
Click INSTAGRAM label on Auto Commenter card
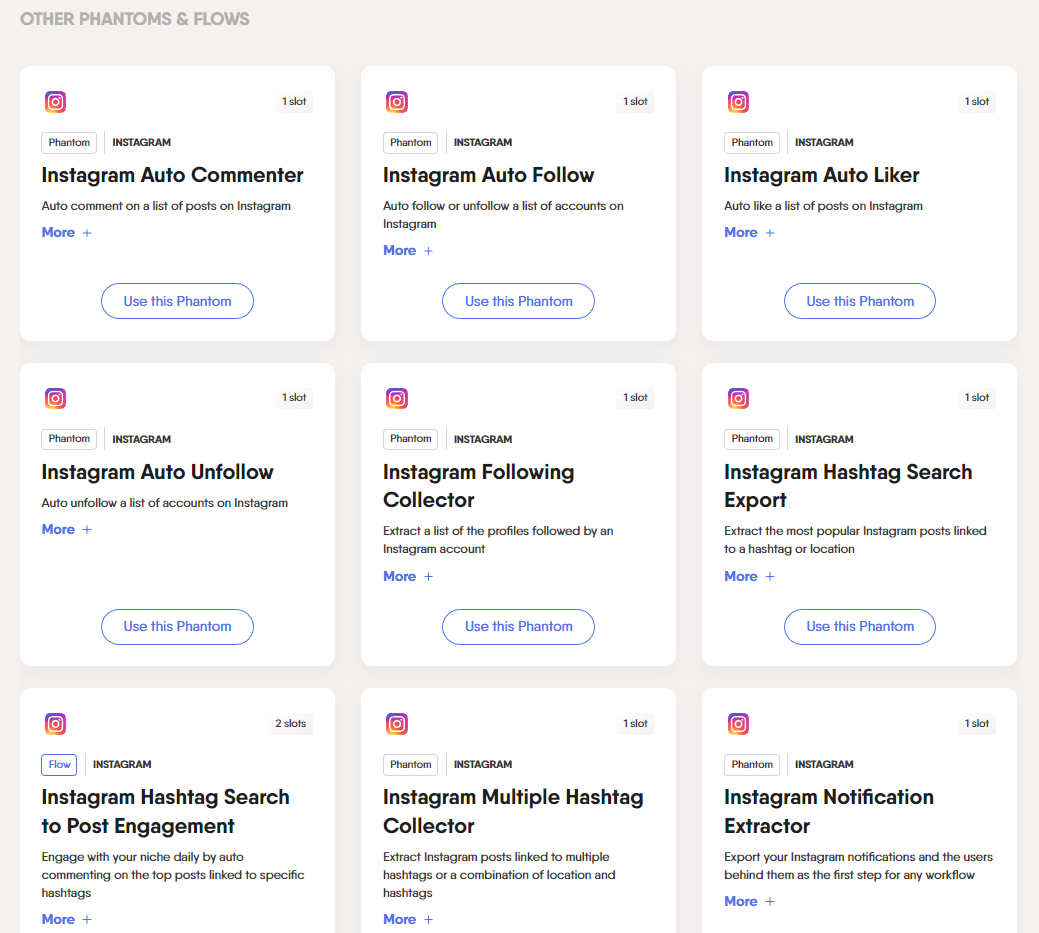point(141,142)
